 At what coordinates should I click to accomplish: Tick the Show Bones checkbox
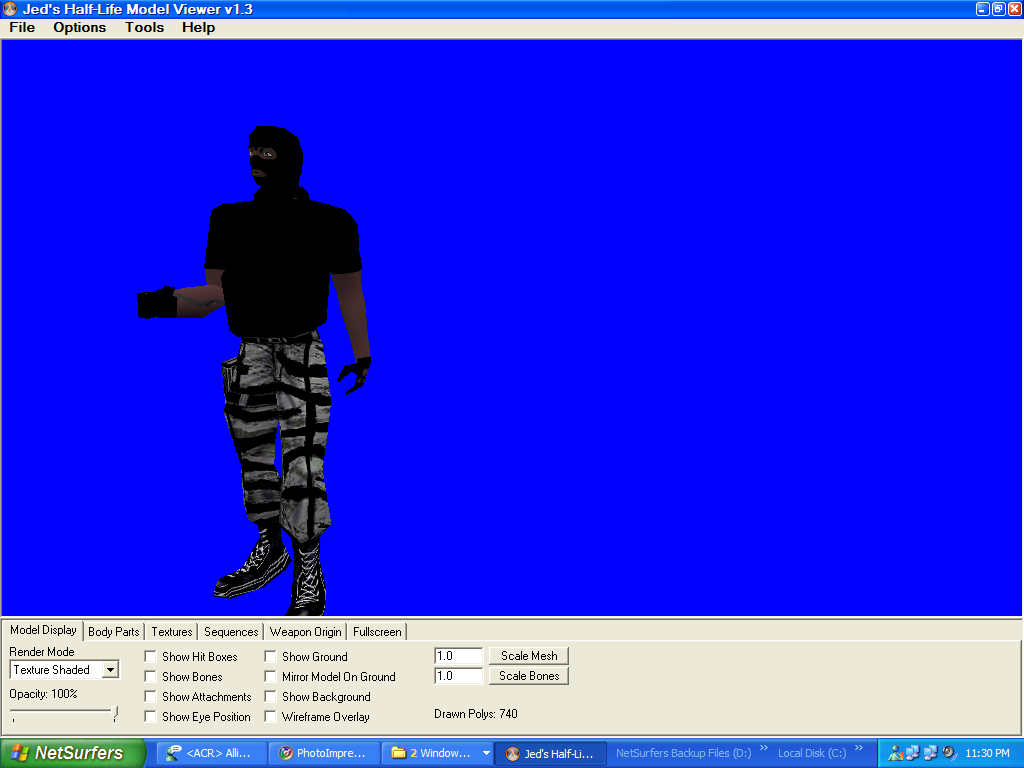click(150, 677)
